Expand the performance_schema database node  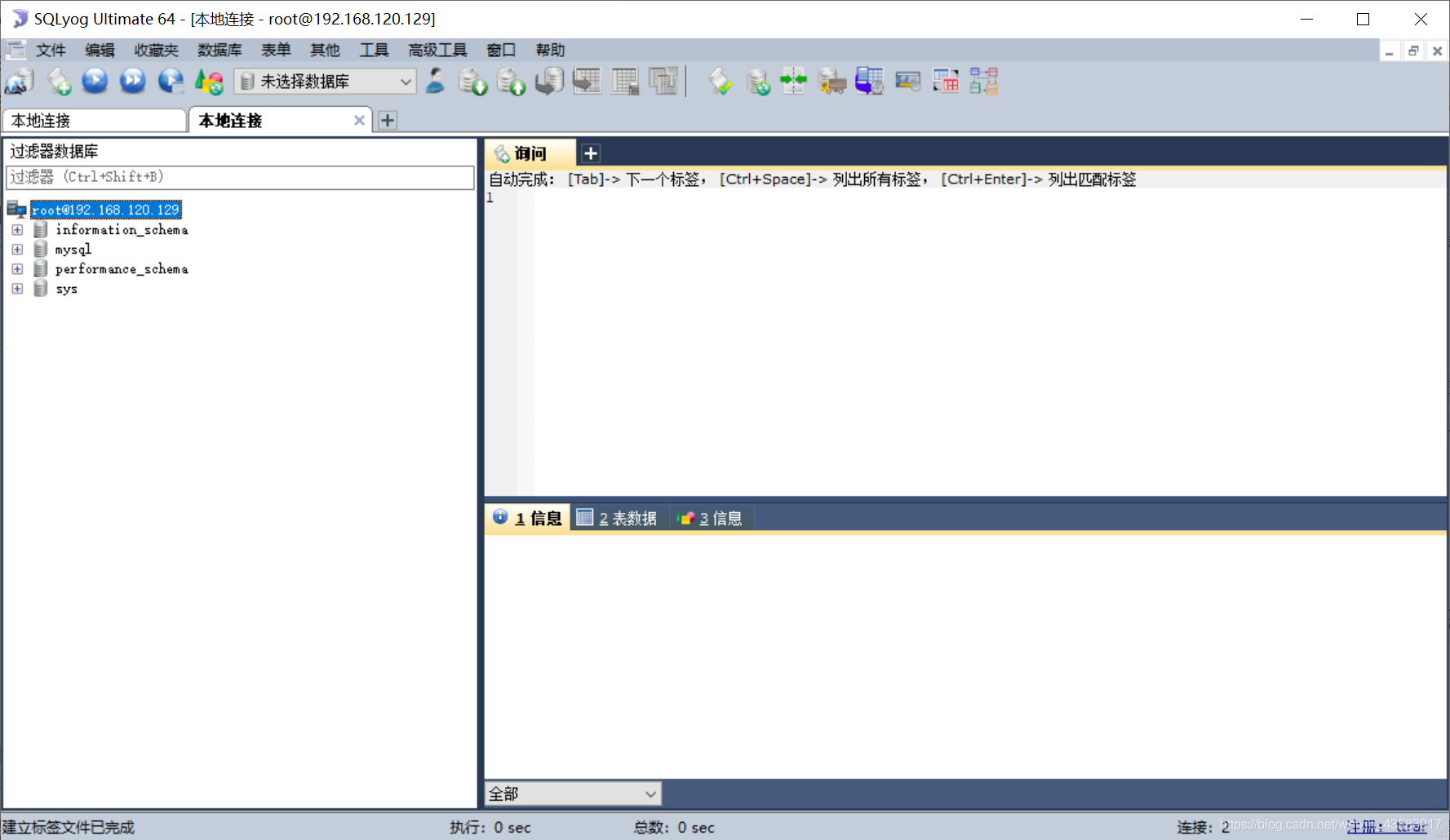[x=17, y=269]
